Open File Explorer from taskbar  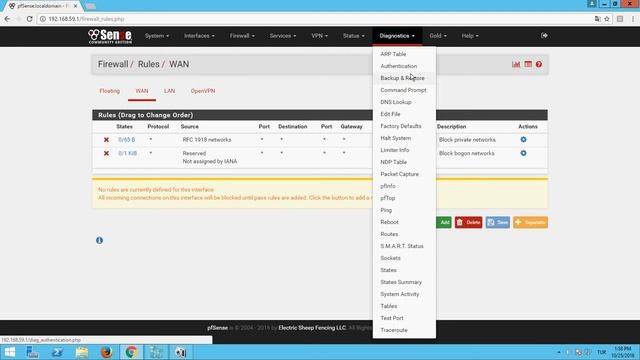(82, 352)
